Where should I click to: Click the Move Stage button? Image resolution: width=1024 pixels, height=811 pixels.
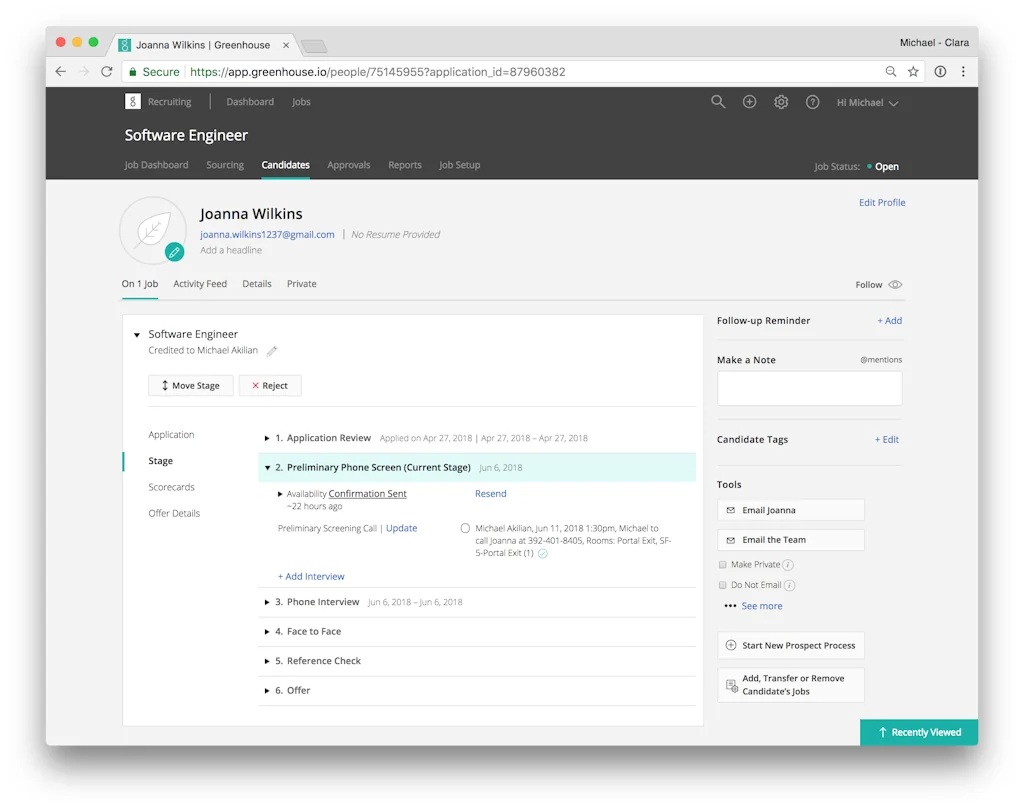(190, 386)
